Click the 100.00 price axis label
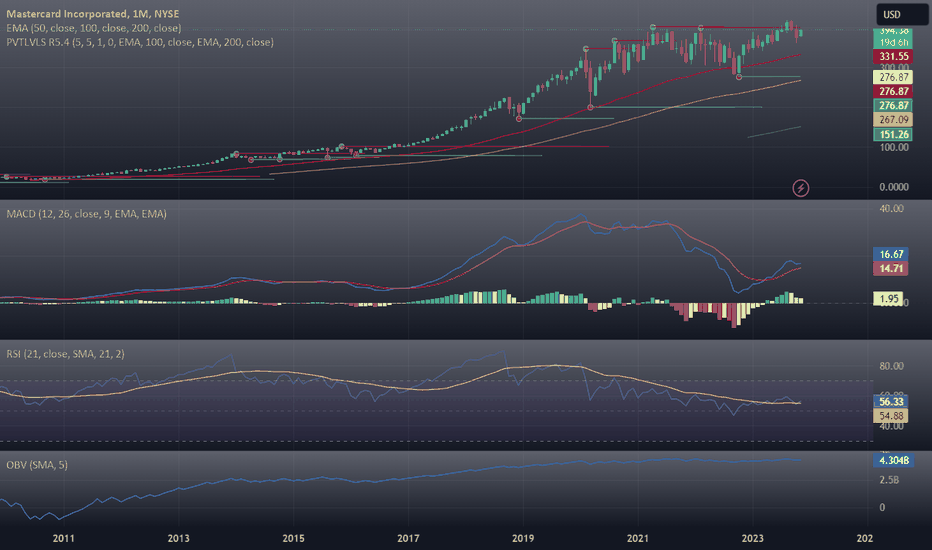 pos(894,147)
